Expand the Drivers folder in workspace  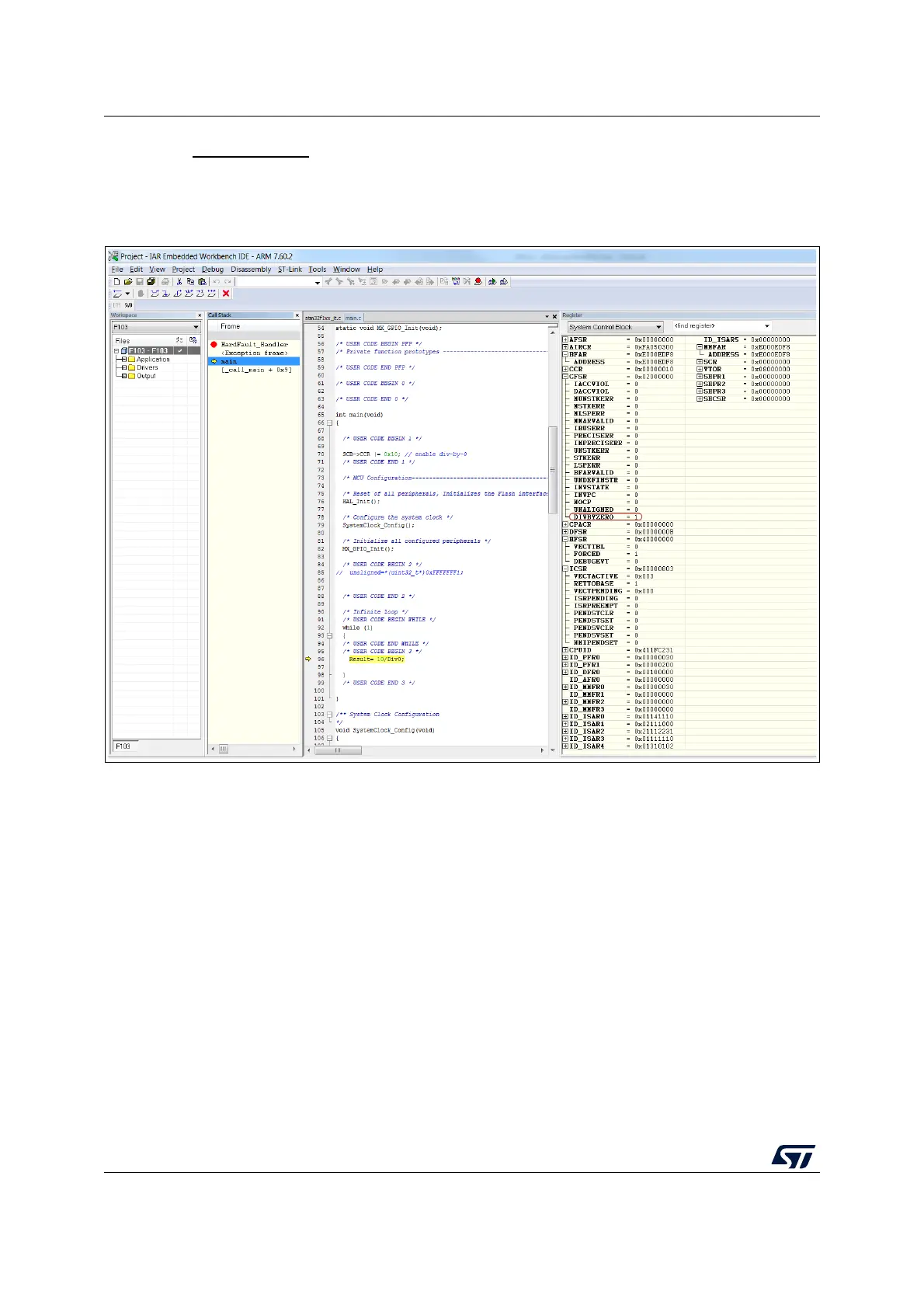123,367
